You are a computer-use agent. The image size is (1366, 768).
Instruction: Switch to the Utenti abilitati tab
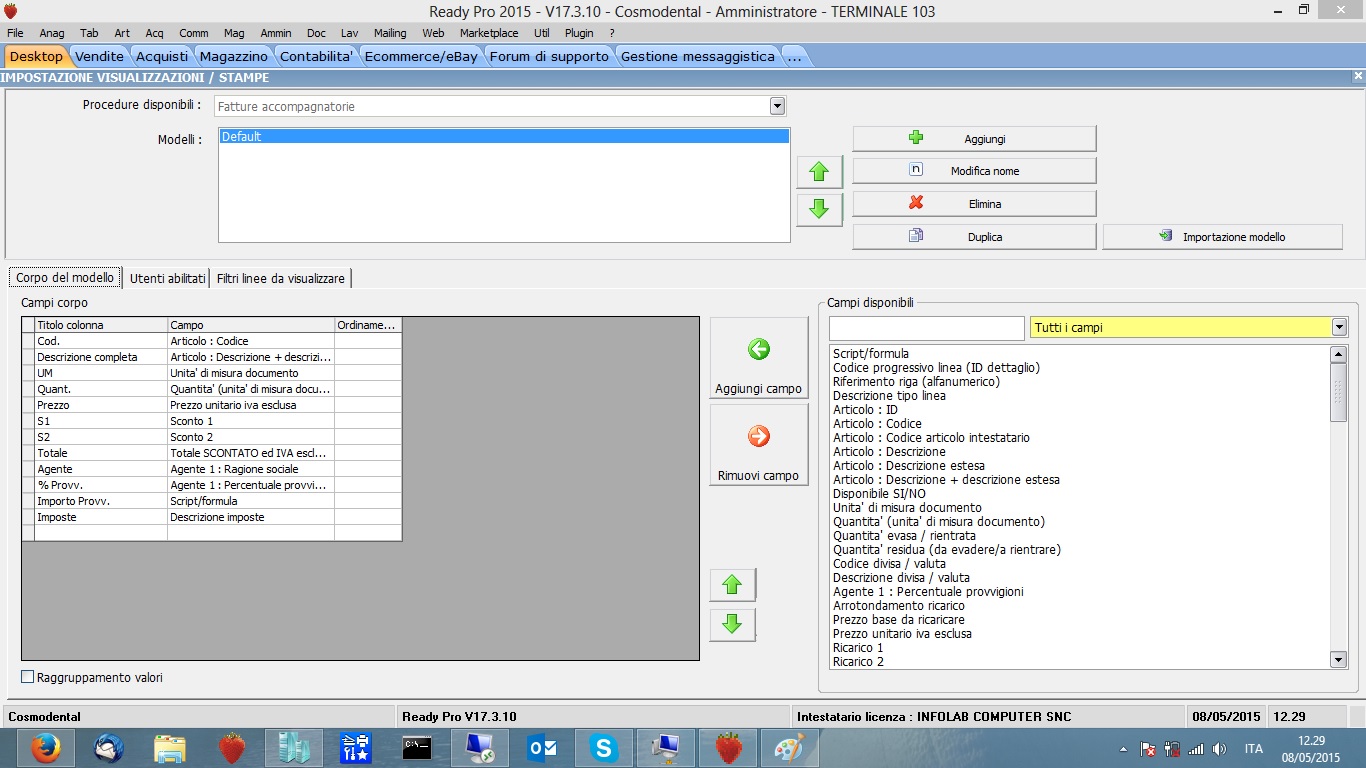(x=168, y=278)
